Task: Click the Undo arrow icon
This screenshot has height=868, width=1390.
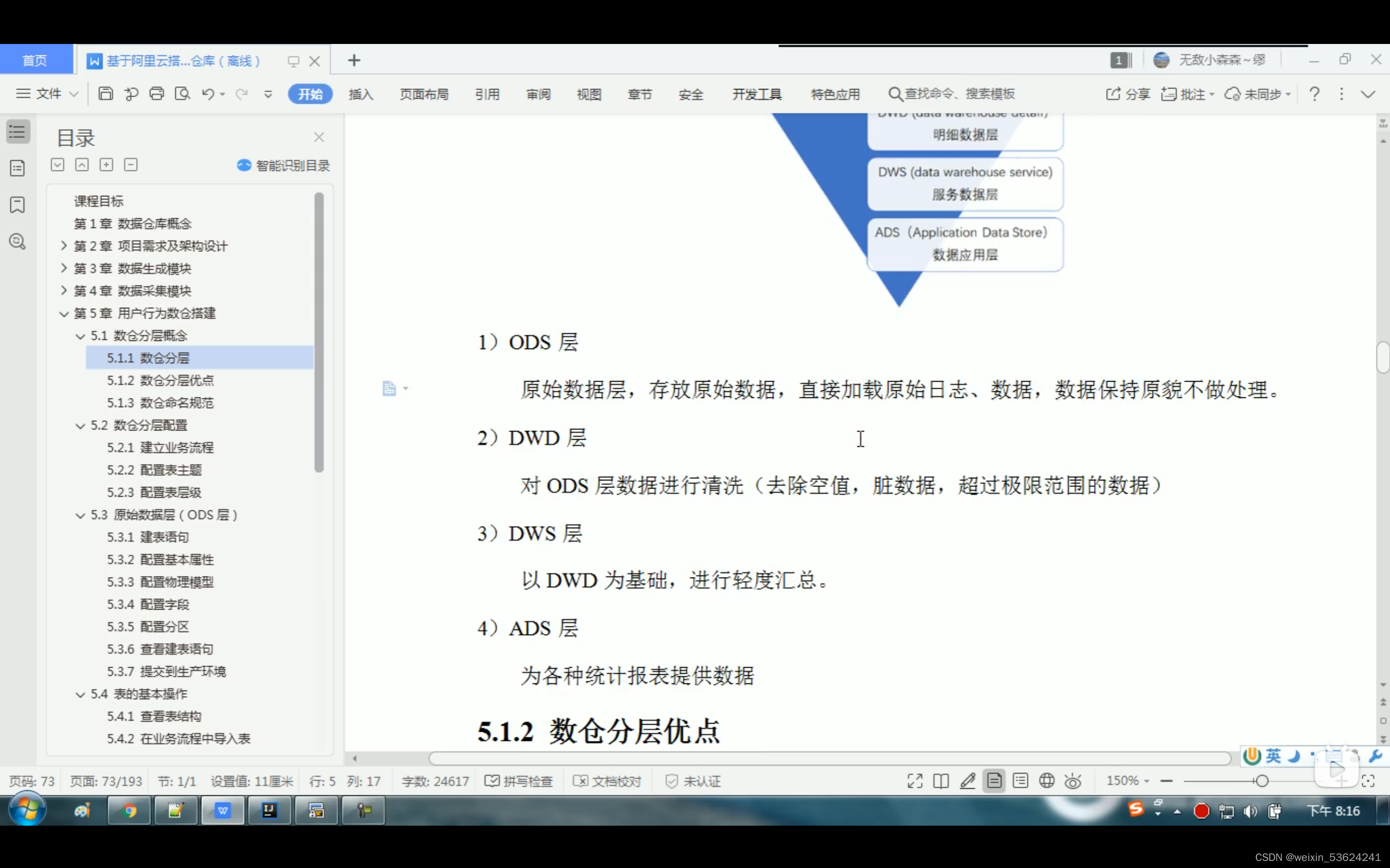Action: point(208,93)
